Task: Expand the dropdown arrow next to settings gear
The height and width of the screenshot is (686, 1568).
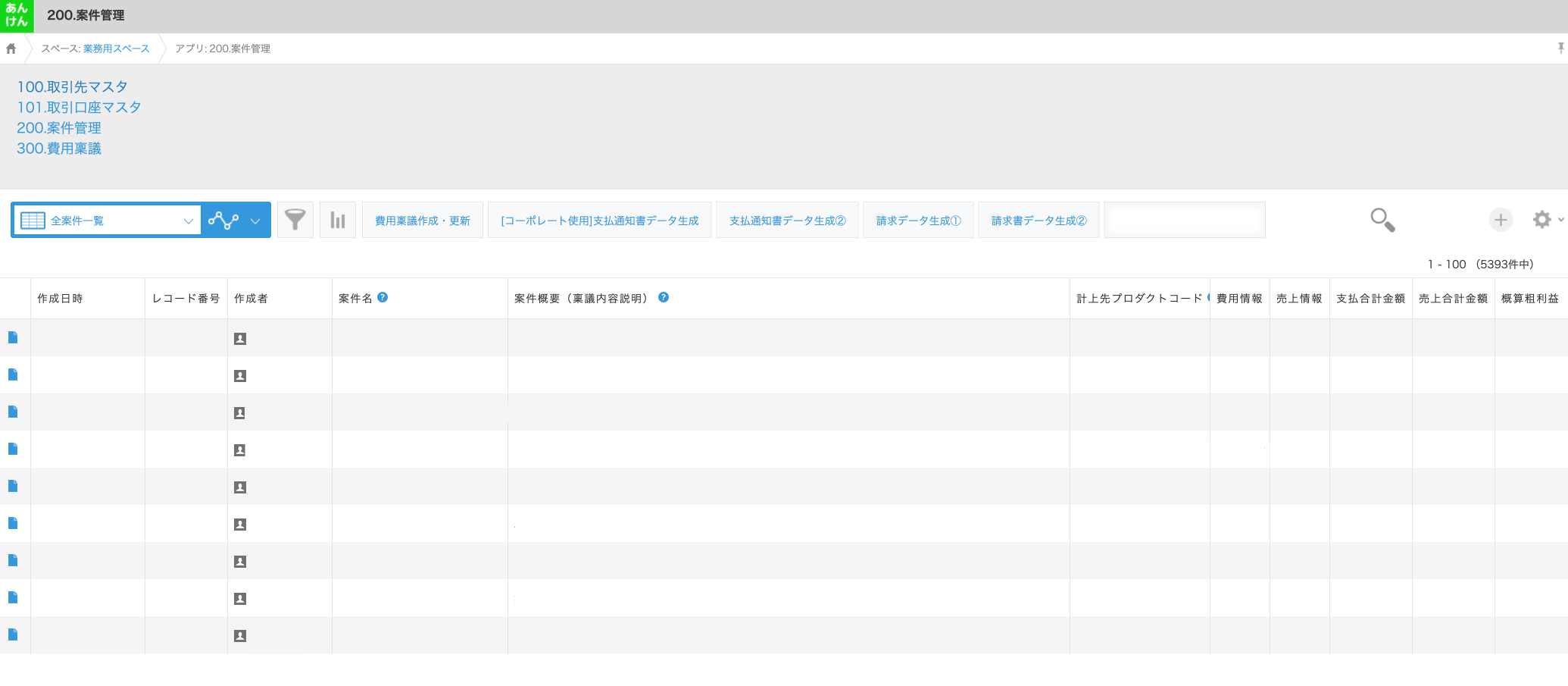Action: (1560, 220)
